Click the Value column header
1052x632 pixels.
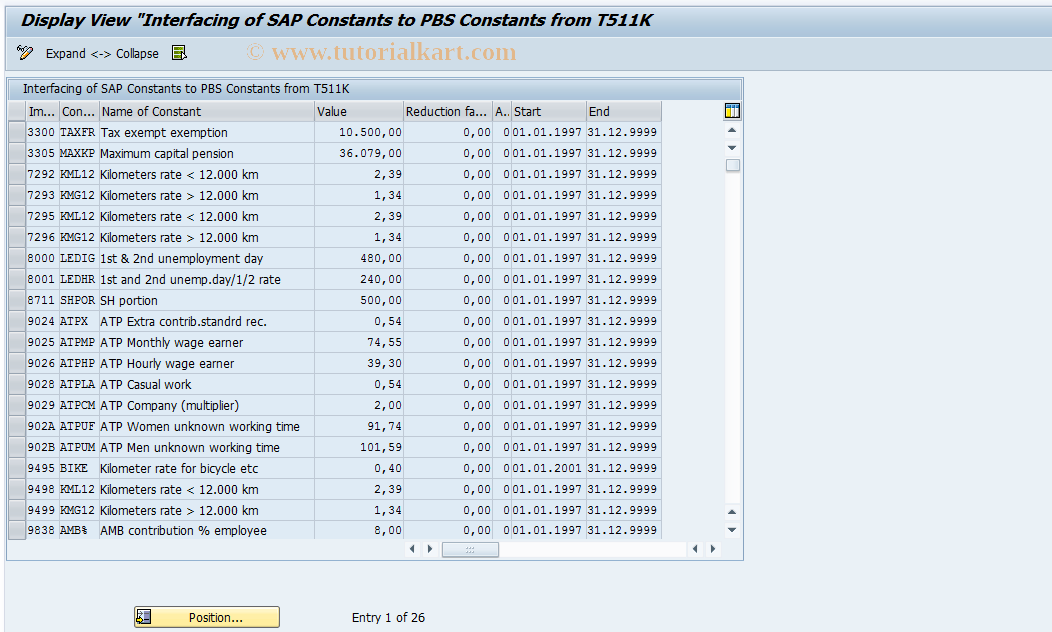[359, 111]
